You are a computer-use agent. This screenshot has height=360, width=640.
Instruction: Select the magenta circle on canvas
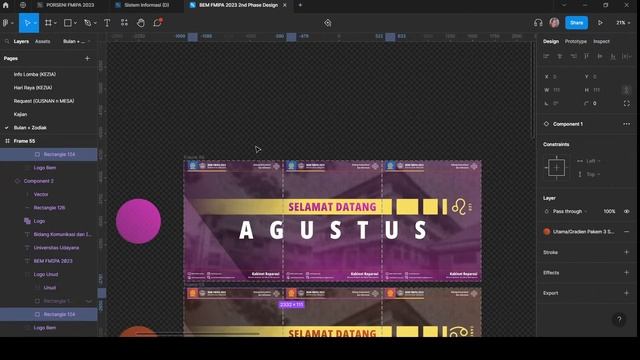138,221
